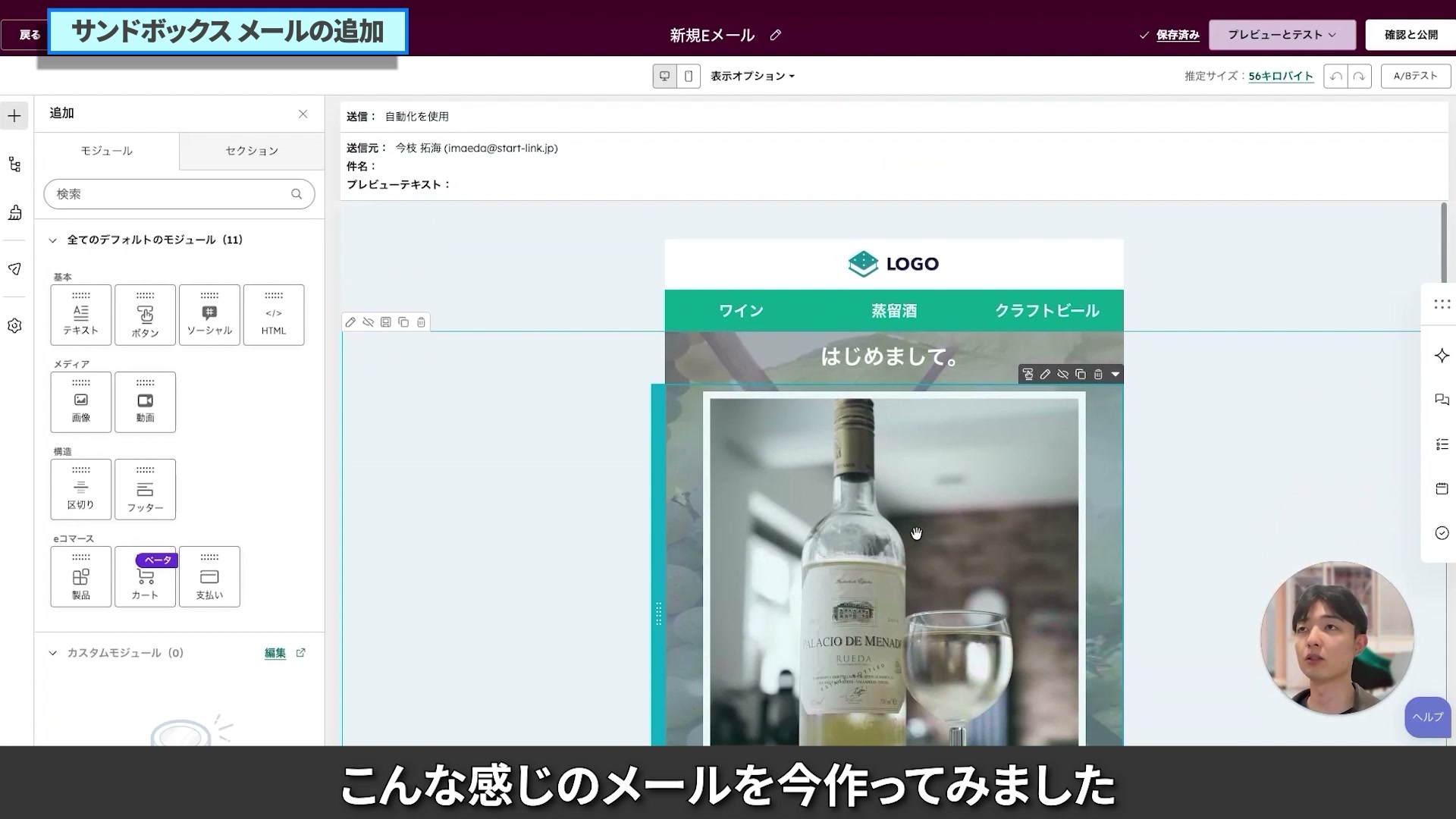Switch to the セクション tab
The image size is (1456, 819).
(x=250, y=151)
